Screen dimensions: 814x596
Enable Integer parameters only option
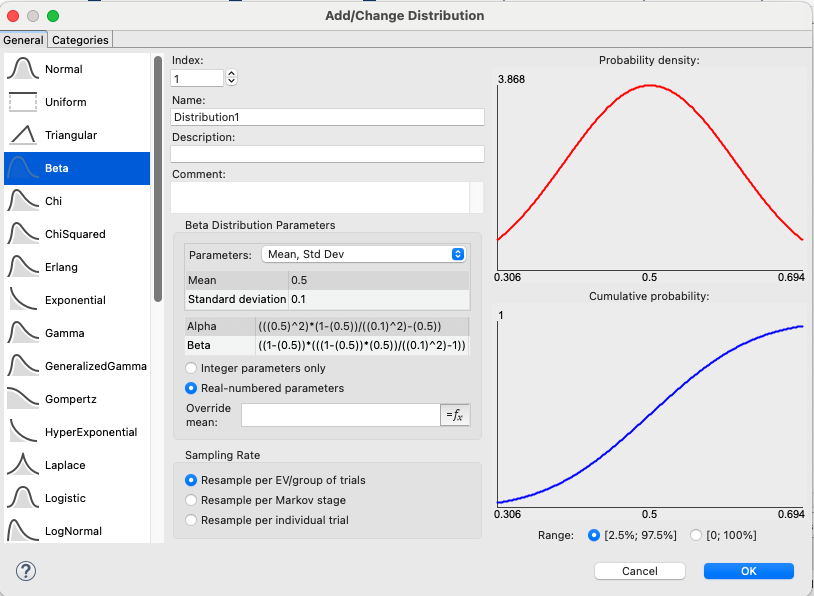pyautogui.click(x=192, y=369)
